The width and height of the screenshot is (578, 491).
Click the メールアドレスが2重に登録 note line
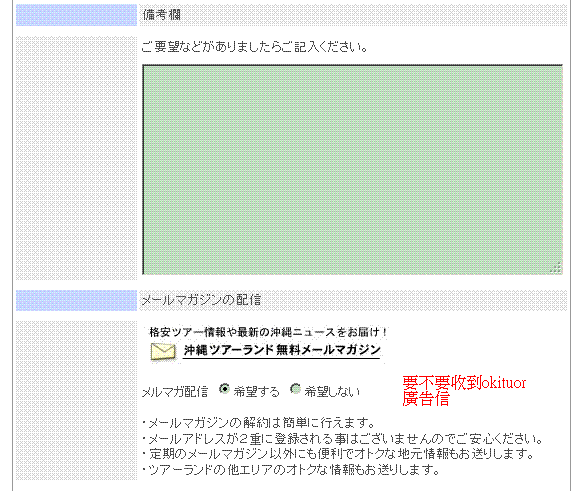pos(342,439)
